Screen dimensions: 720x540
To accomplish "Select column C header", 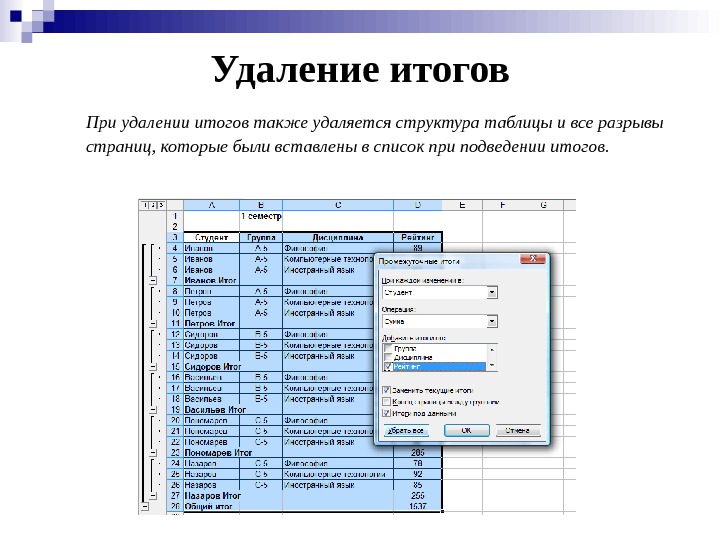I will (338, 205).
